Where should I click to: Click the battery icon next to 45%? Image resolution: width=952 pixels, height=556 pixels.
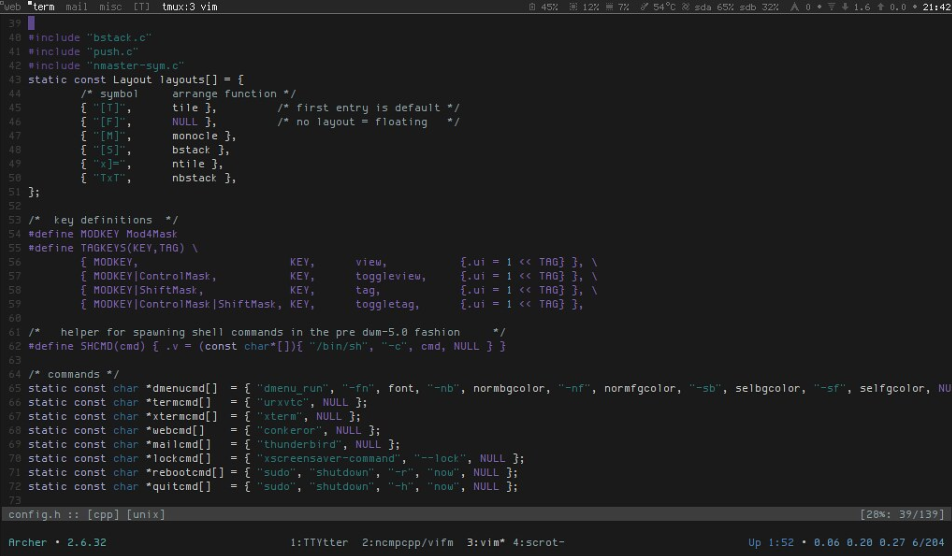point(532,7)
